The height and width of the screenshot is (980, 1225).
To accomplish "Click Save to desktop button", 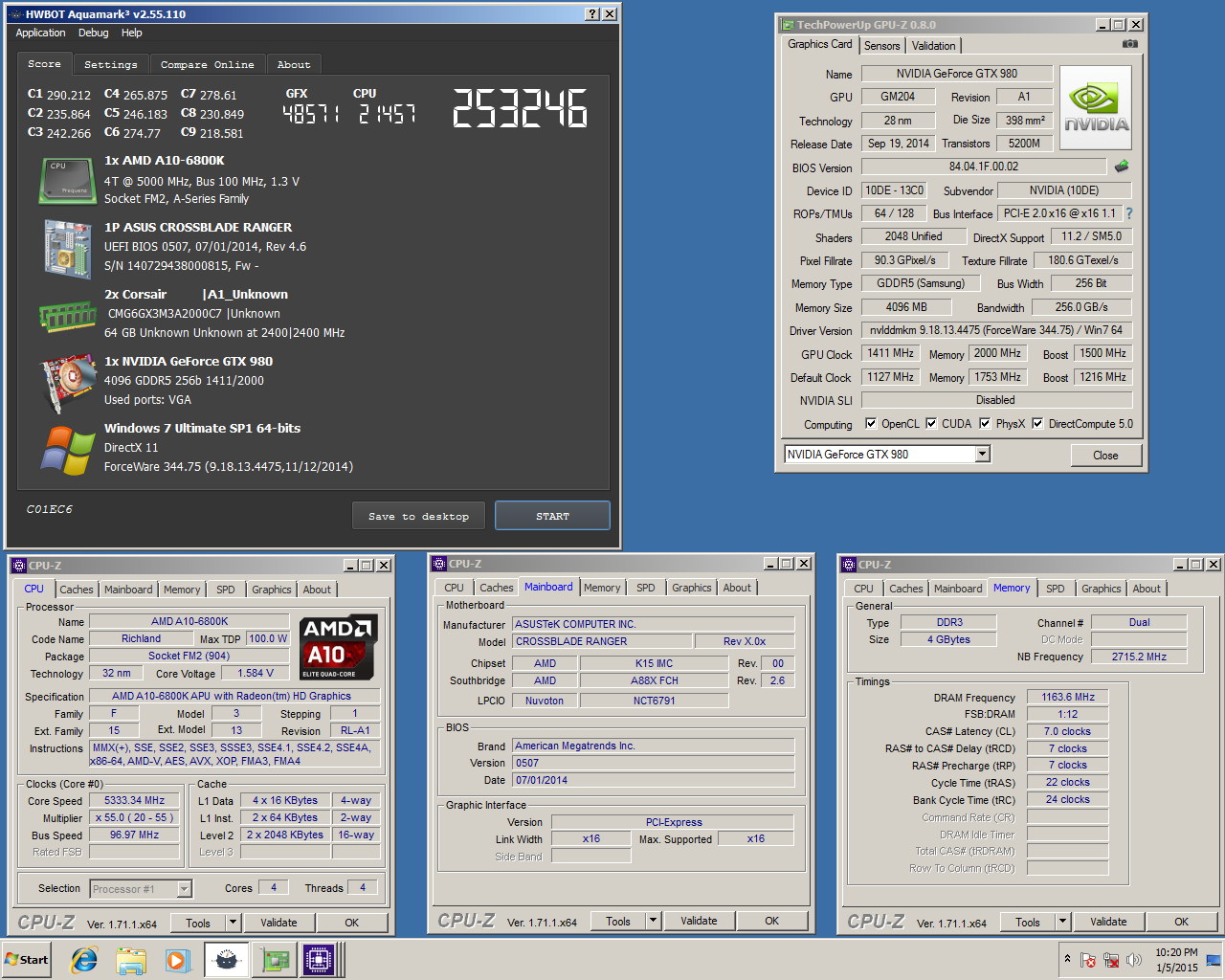I will [418, 516].
